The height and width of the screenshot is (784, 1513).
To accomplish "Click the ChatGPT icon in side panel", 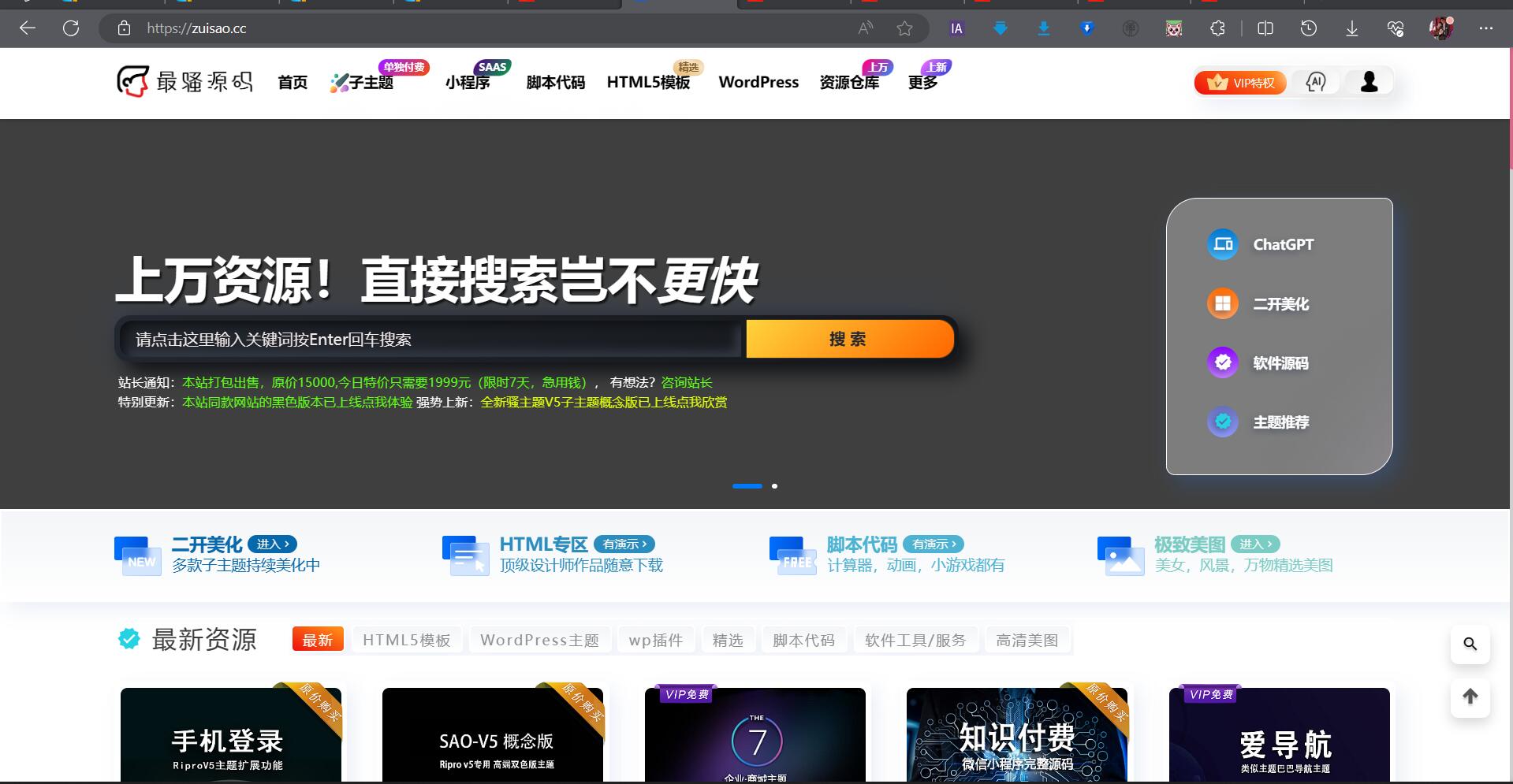I will [1223, 244].
